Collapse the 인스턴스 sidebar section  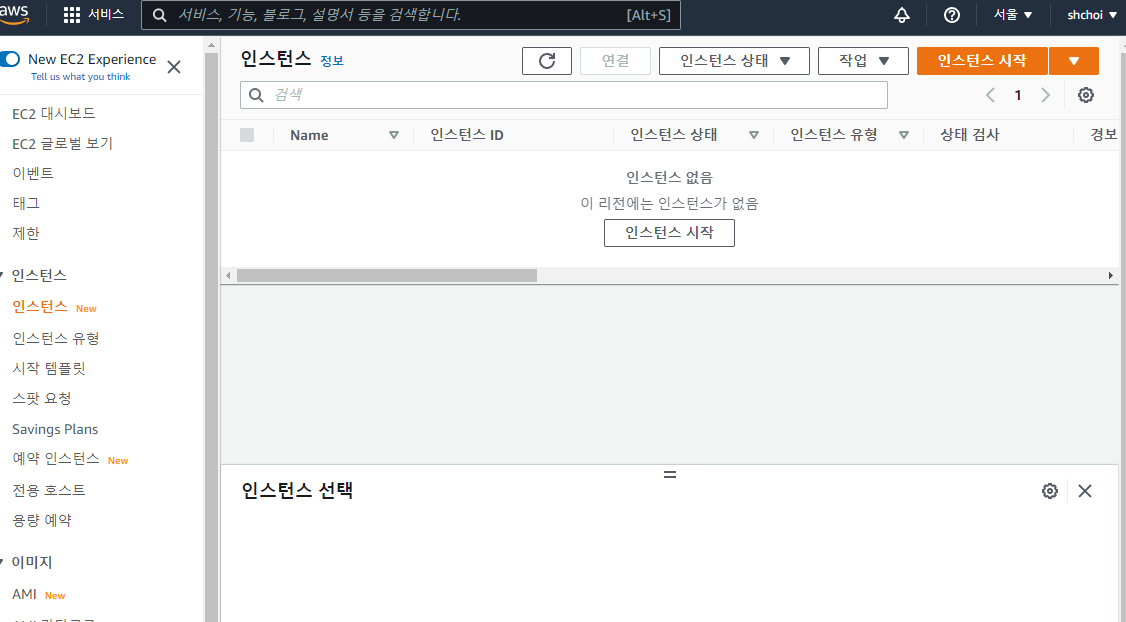2,275
